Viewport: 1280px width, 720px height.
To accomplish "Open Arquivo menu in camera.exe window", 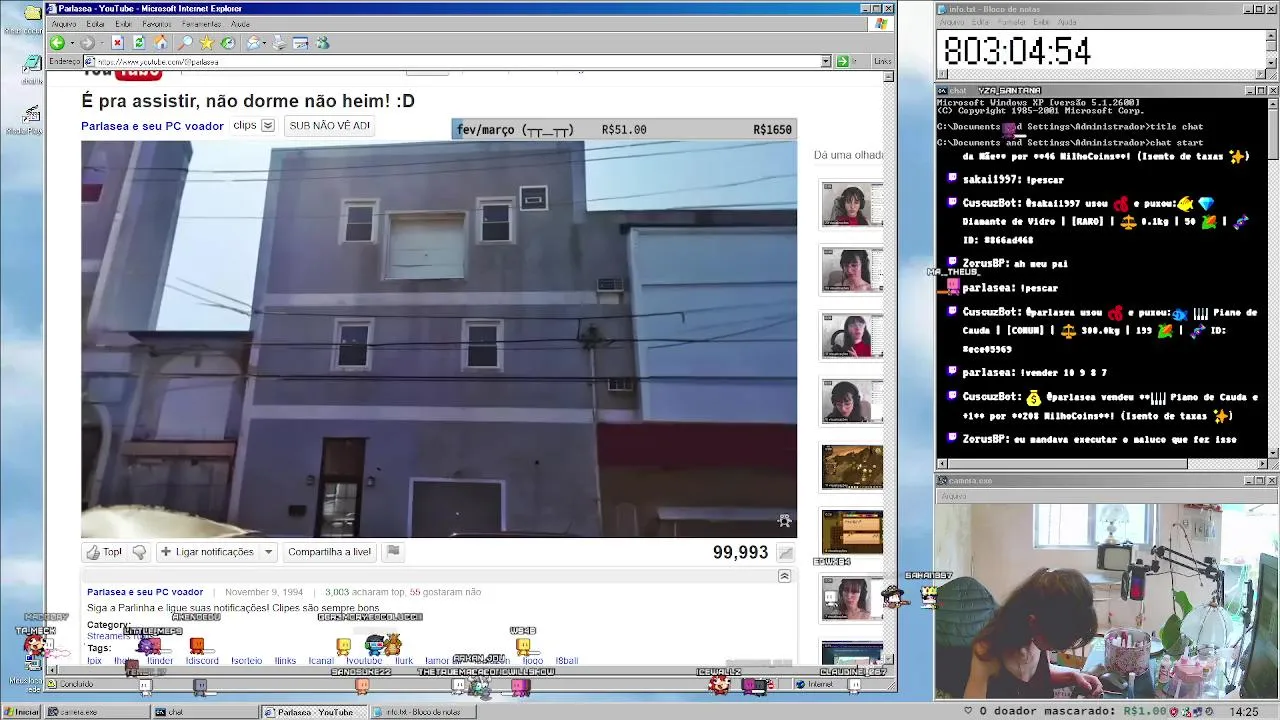I will (x=953, y=496).
